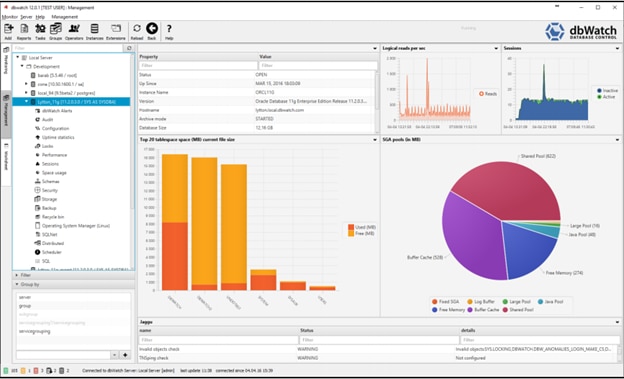The height and width of the screenshot is (379, 624).
Task: Open the Space usage tree item
Action: coord(54,173)
